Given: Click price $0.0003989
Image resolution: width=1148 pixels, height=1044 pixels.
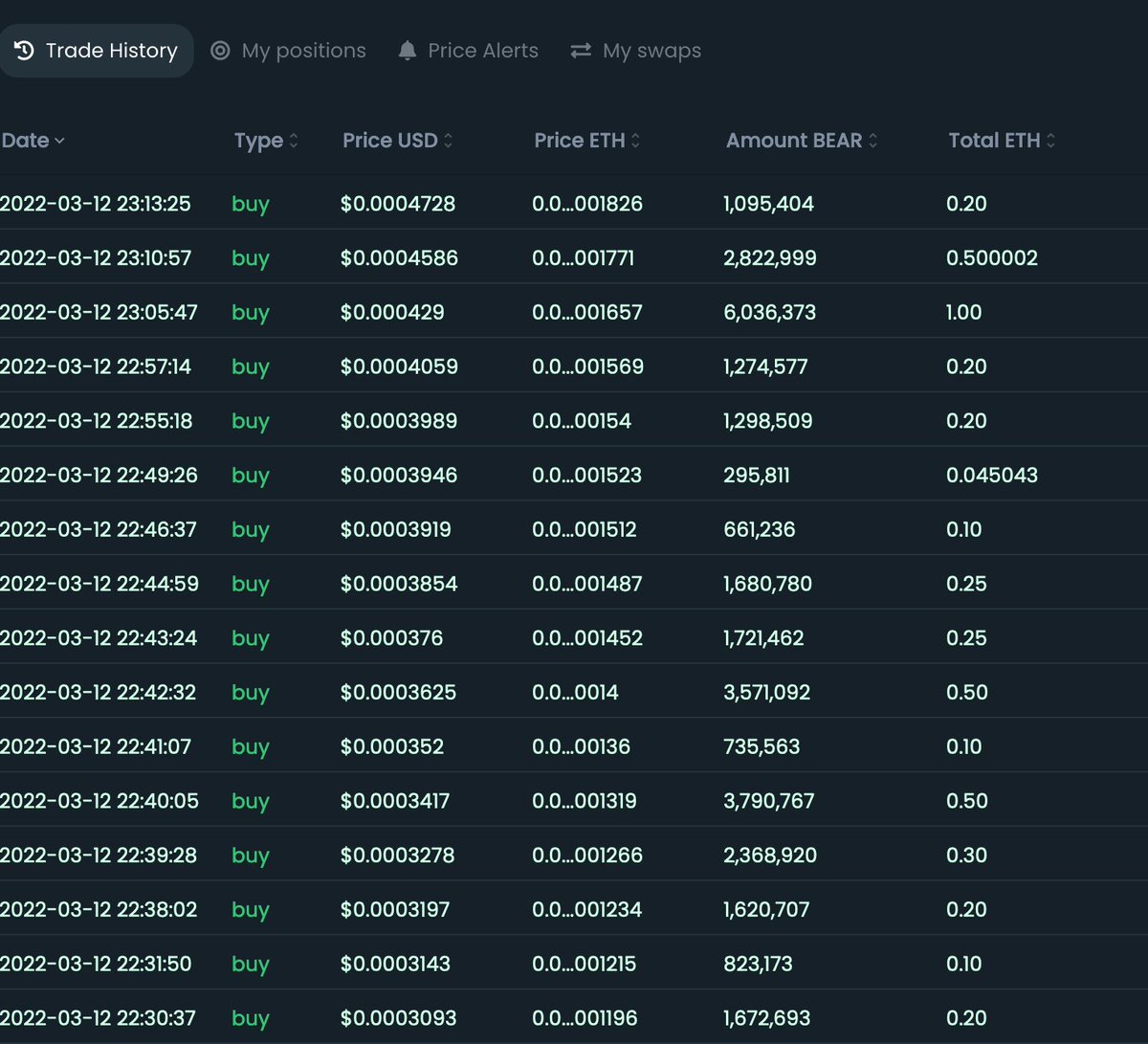Looking at the screenshot, I should click(399, 421).
